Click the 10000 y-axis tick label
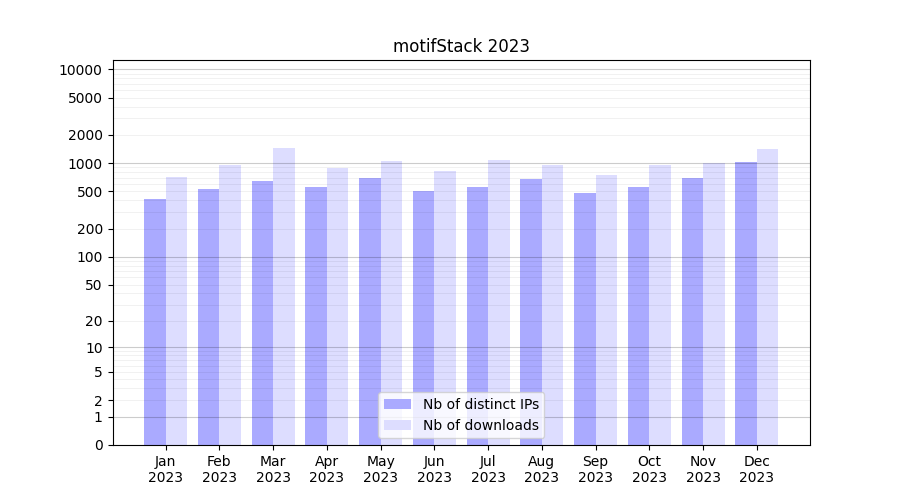 (x=80, y=70)
